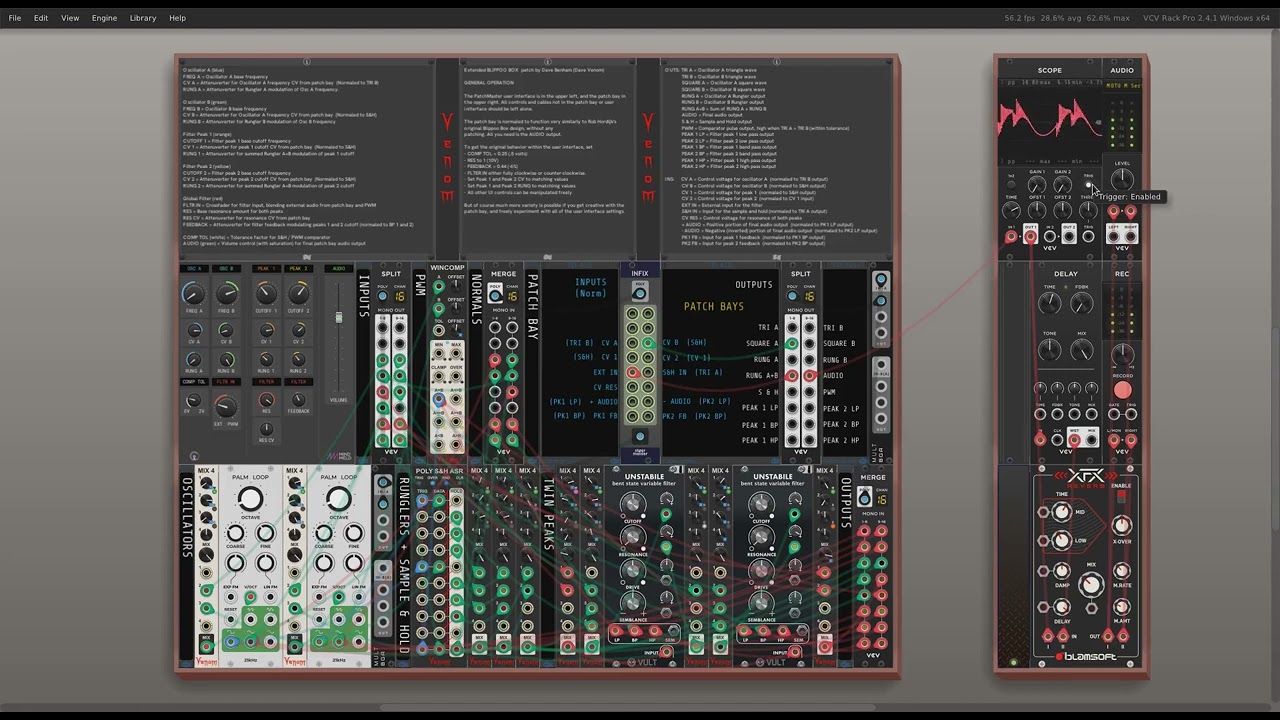Viewport: 1280px width, 720px height.
Task: Click the FEEDBACK knob
Action: (x=298, y=400)
